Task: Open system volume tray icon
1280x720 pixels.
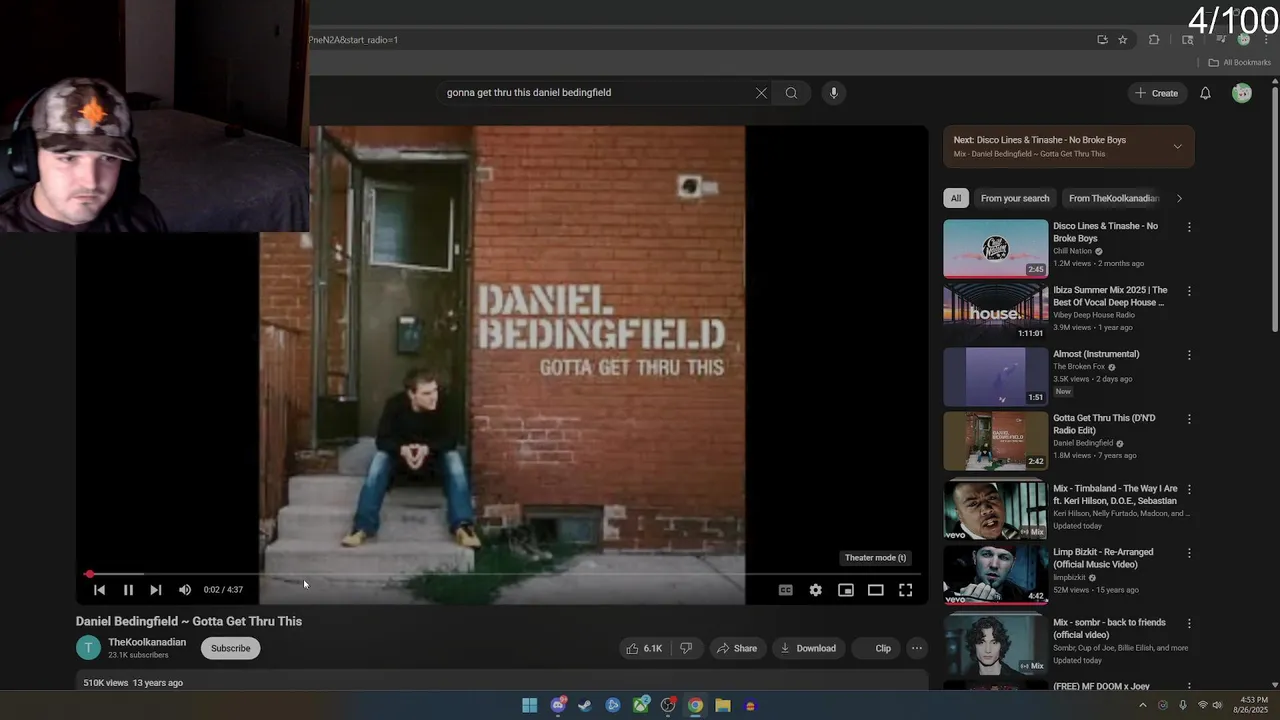Action: pyautogui.click(x=1217, y=705)
